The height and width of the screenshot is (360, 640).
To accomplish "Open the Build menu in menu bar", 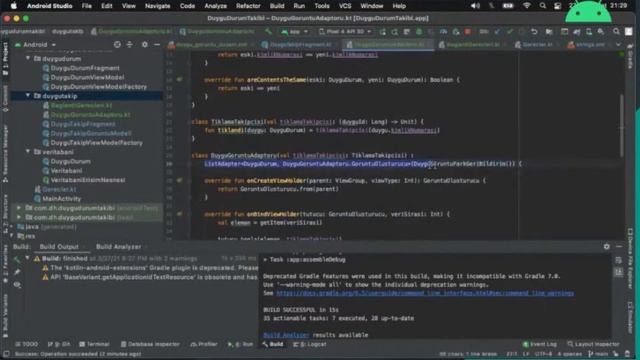I will coord(277,6).
